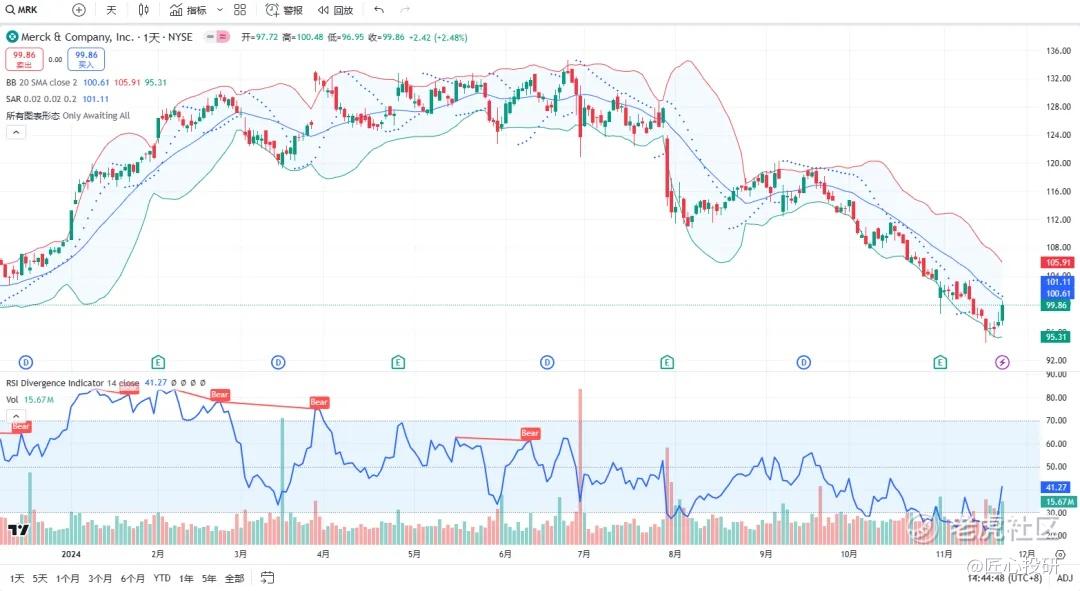This screenshot has width=1080, height=591.
Task: Select the SAR 0.02 0.02 0.2 legend
Action: point(41,98)
